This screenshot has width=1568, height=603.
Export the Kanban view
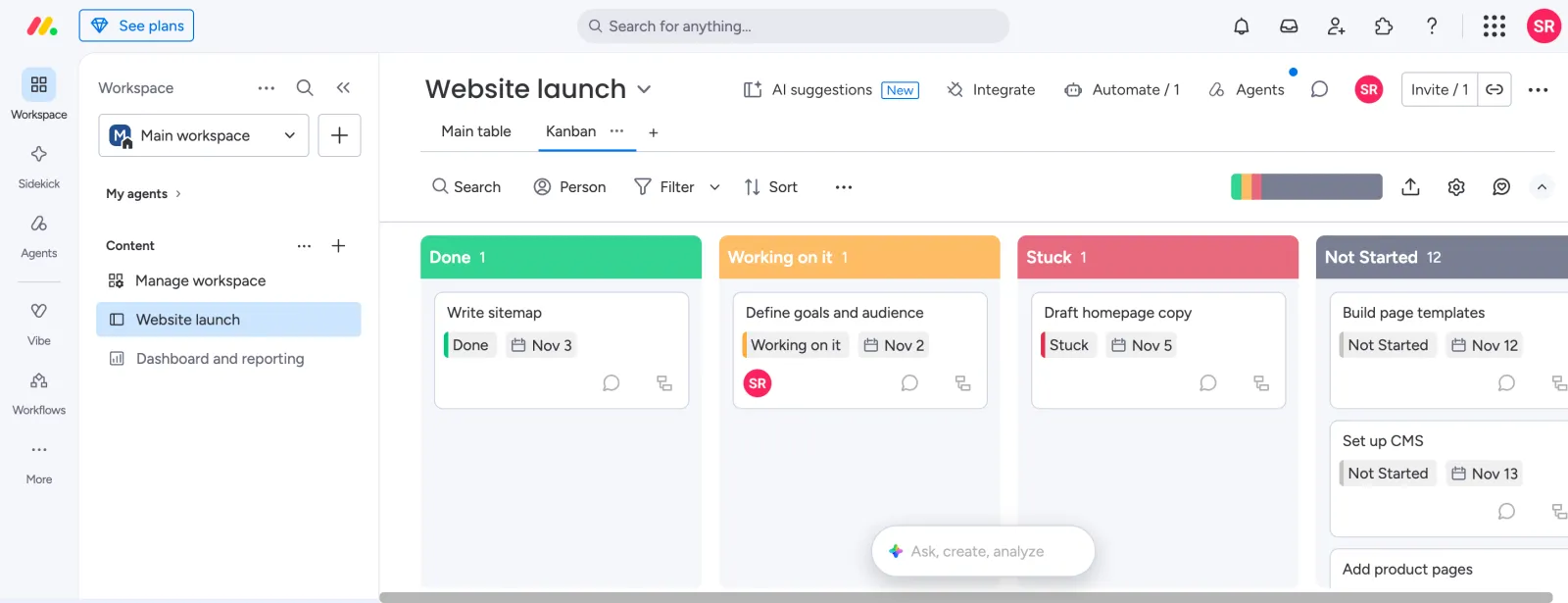point(1410,186)
